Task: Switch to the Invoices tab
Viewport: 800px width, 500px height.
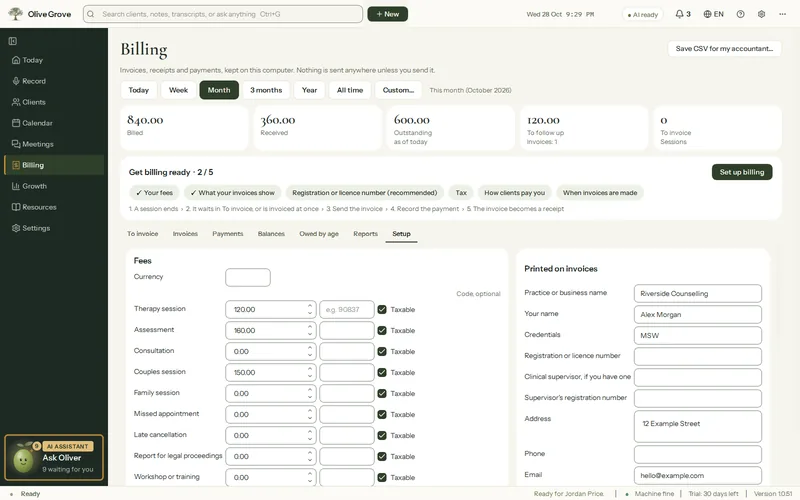Action: coord(185,234)
